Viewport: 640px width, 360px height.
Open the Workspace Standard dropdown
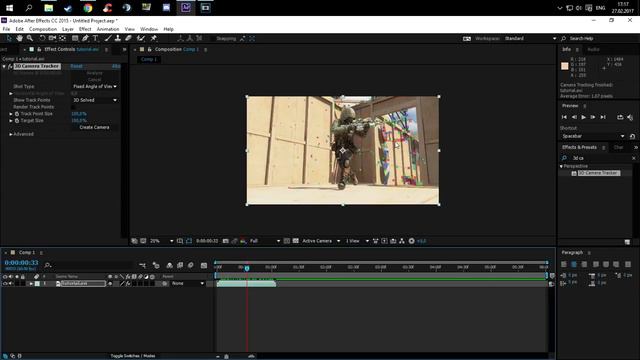coord(530,38)
